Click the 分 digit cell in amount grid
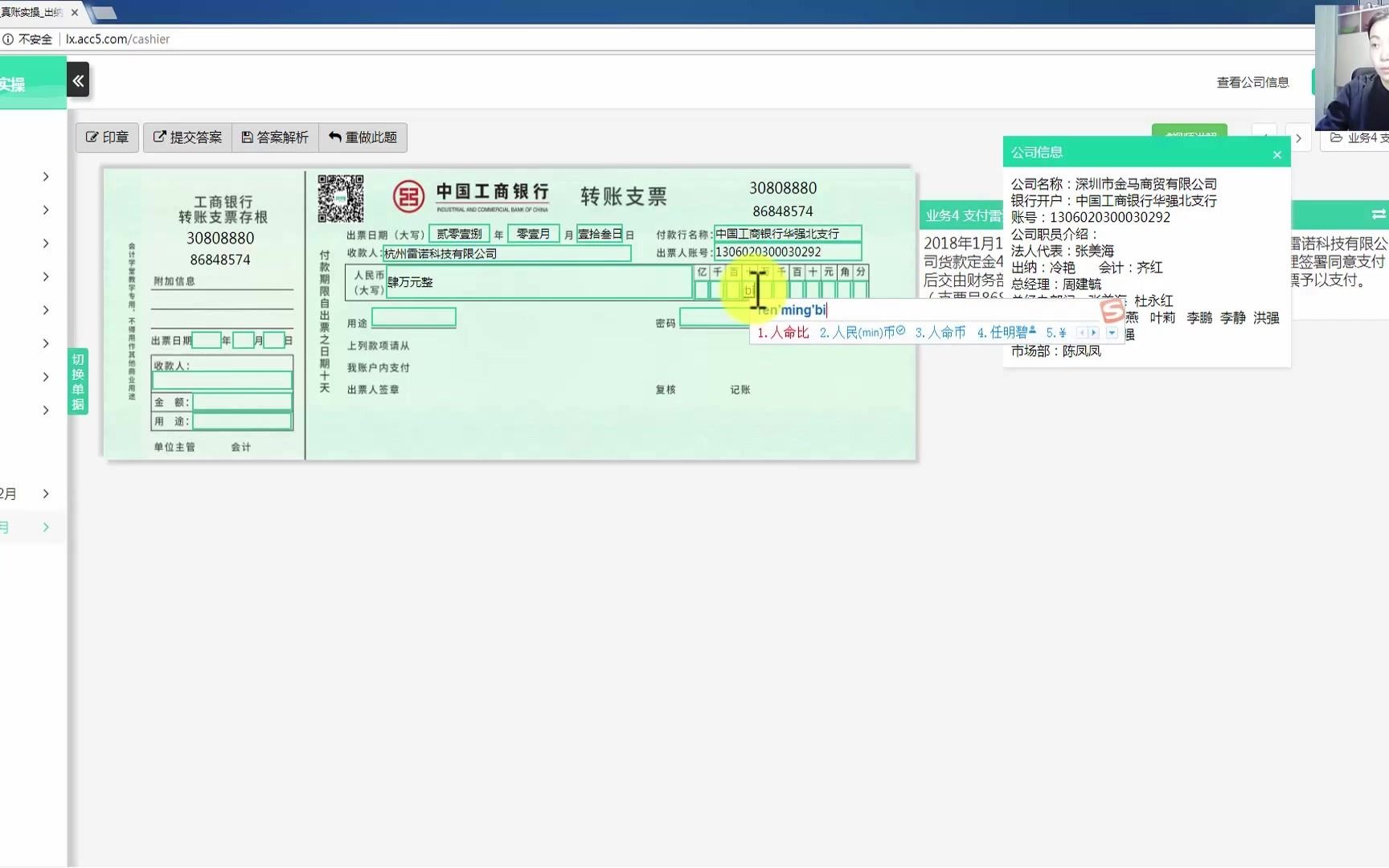 click(861, 289)
